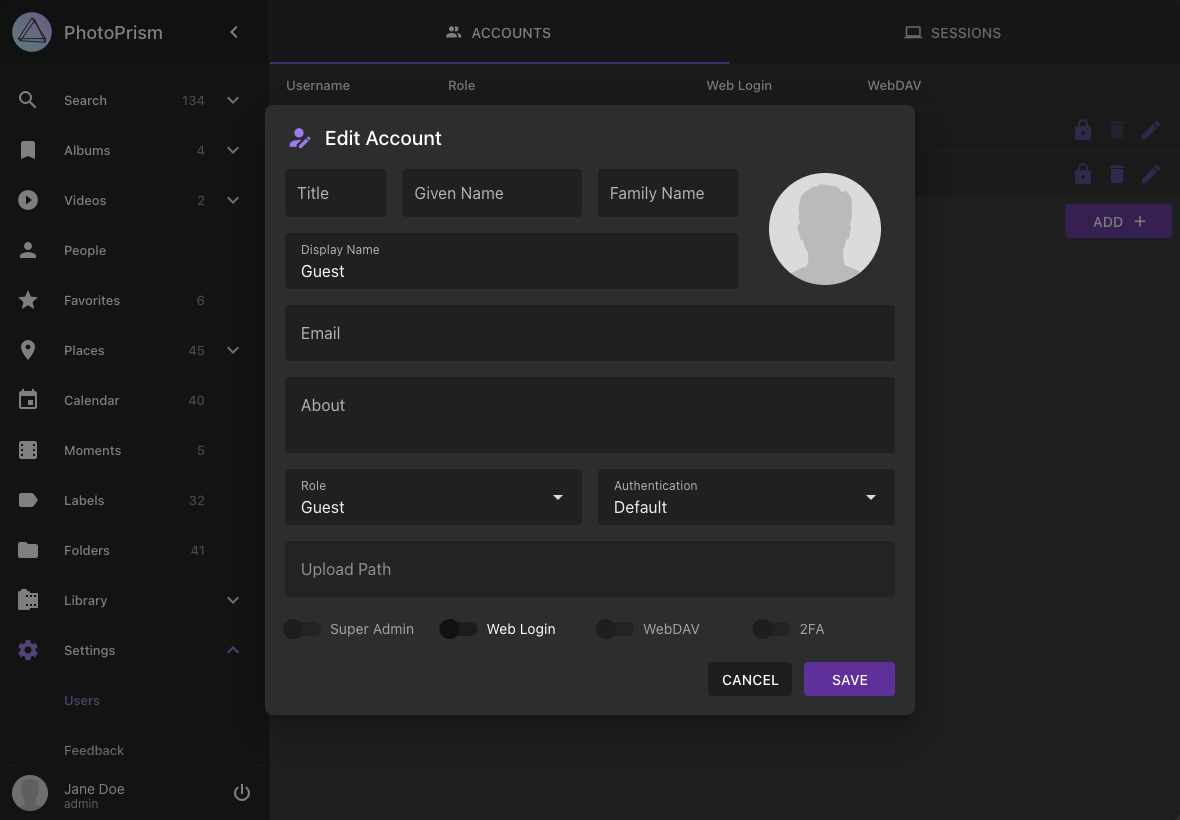Open the Role dropdown showing Guest
Viewport: 1180px width, 820px height.
tap(433, 497)
